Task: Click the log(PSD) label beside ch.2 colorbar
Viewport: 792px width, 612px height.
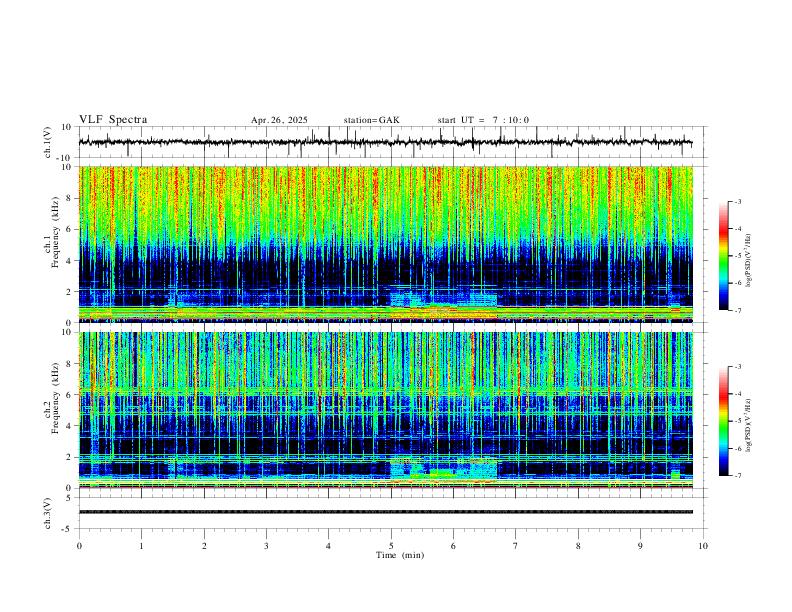Action: coord(748,426)
